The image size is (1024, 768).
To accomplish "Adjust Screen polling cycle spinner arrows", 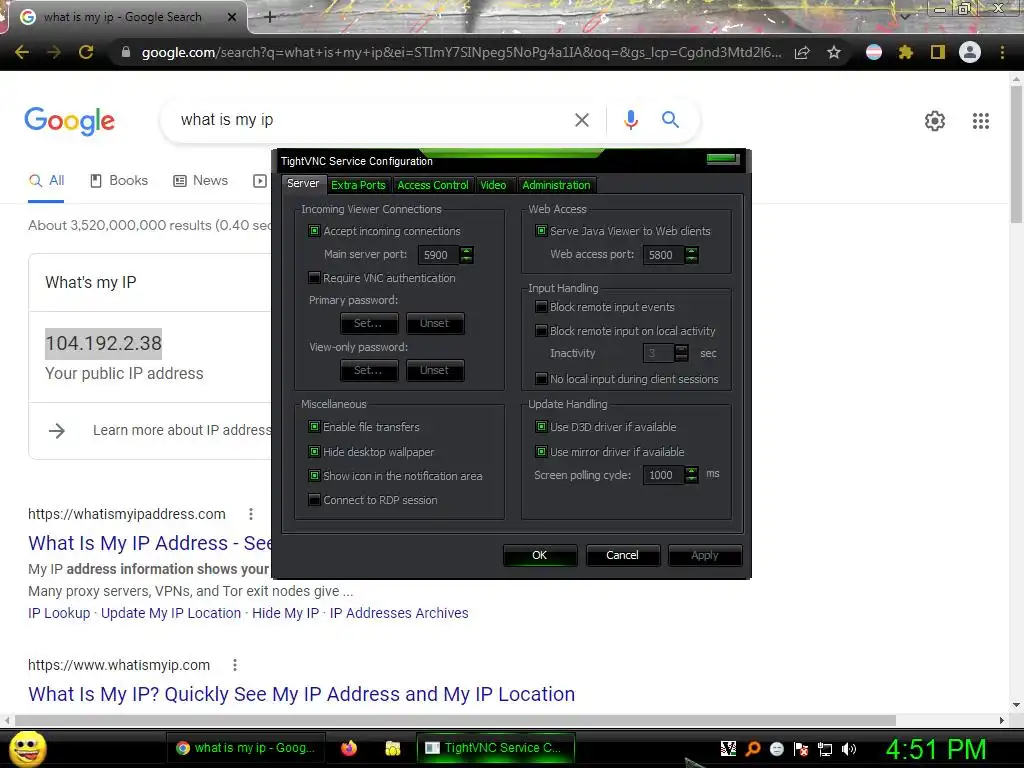I will click(x=692, y=475).
